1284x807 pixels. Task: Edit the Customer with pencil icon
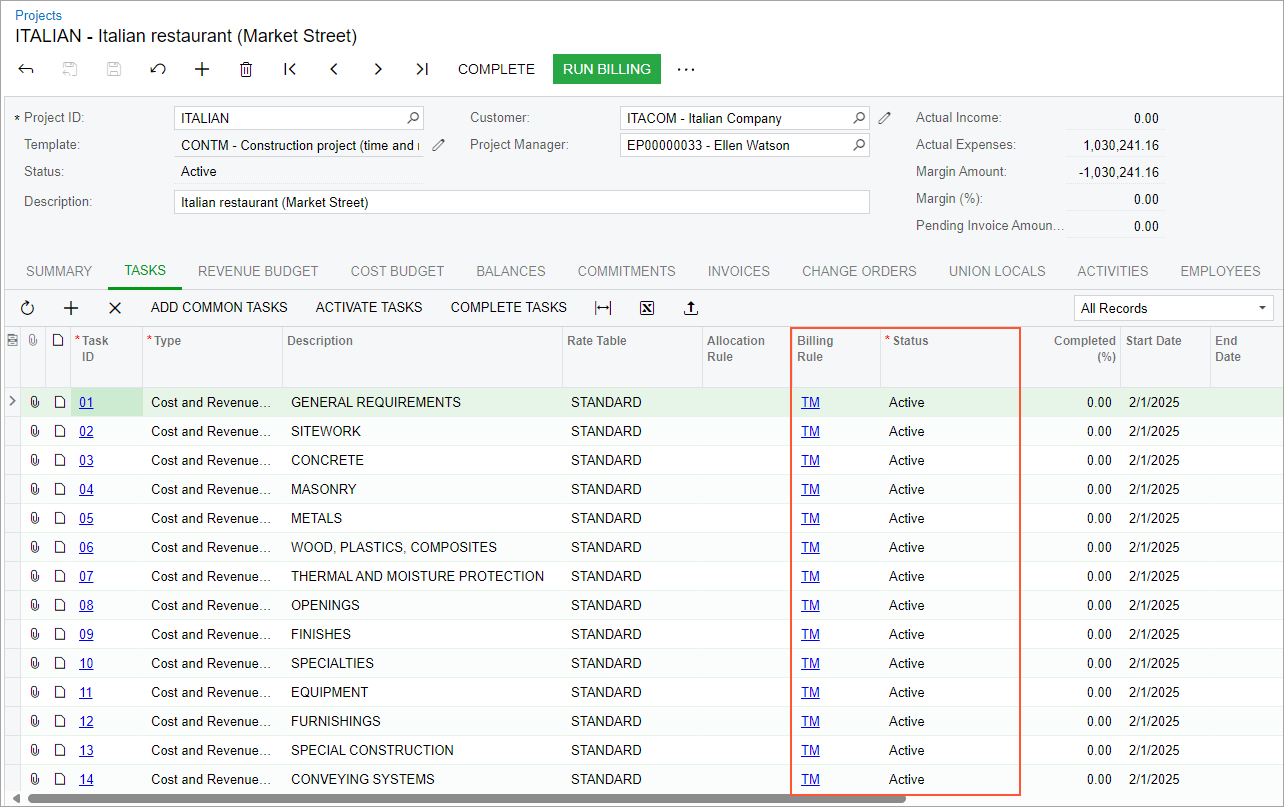tap(885, 118)
